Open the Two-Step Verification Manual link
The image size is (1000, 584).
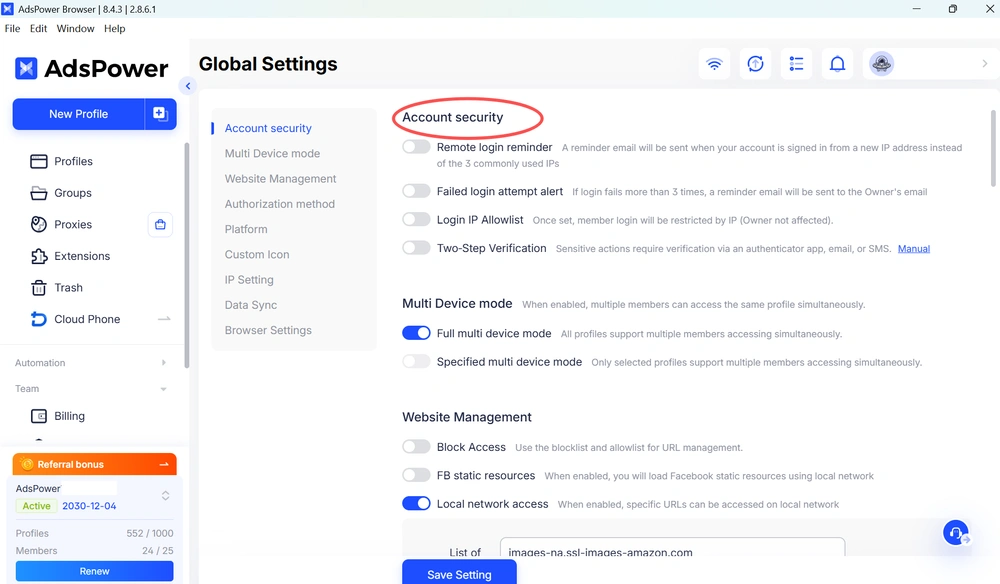tap(914, 249)
